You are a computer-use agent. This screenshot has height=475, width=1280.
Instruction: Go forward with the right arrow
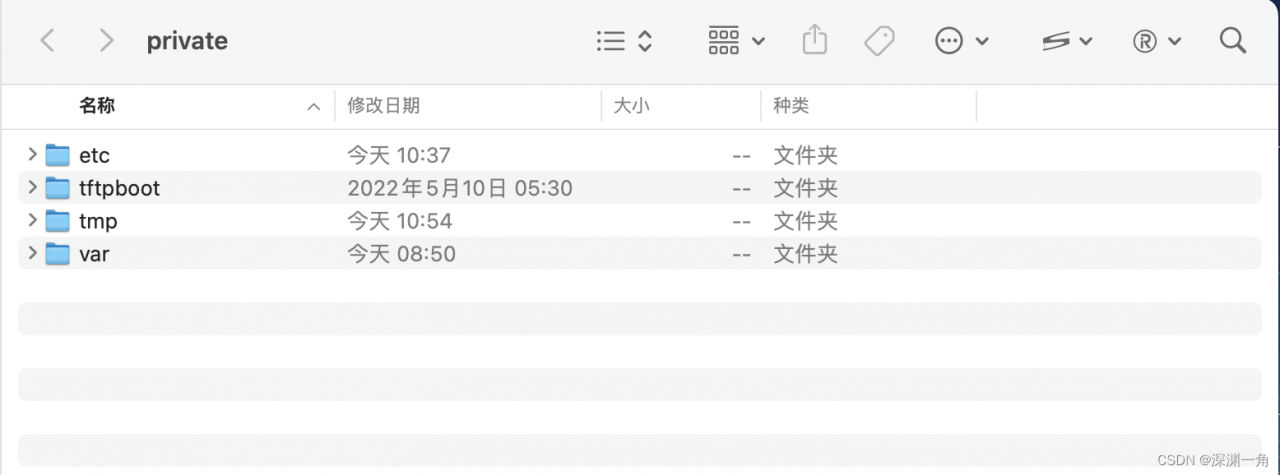(x=106, y=41)
